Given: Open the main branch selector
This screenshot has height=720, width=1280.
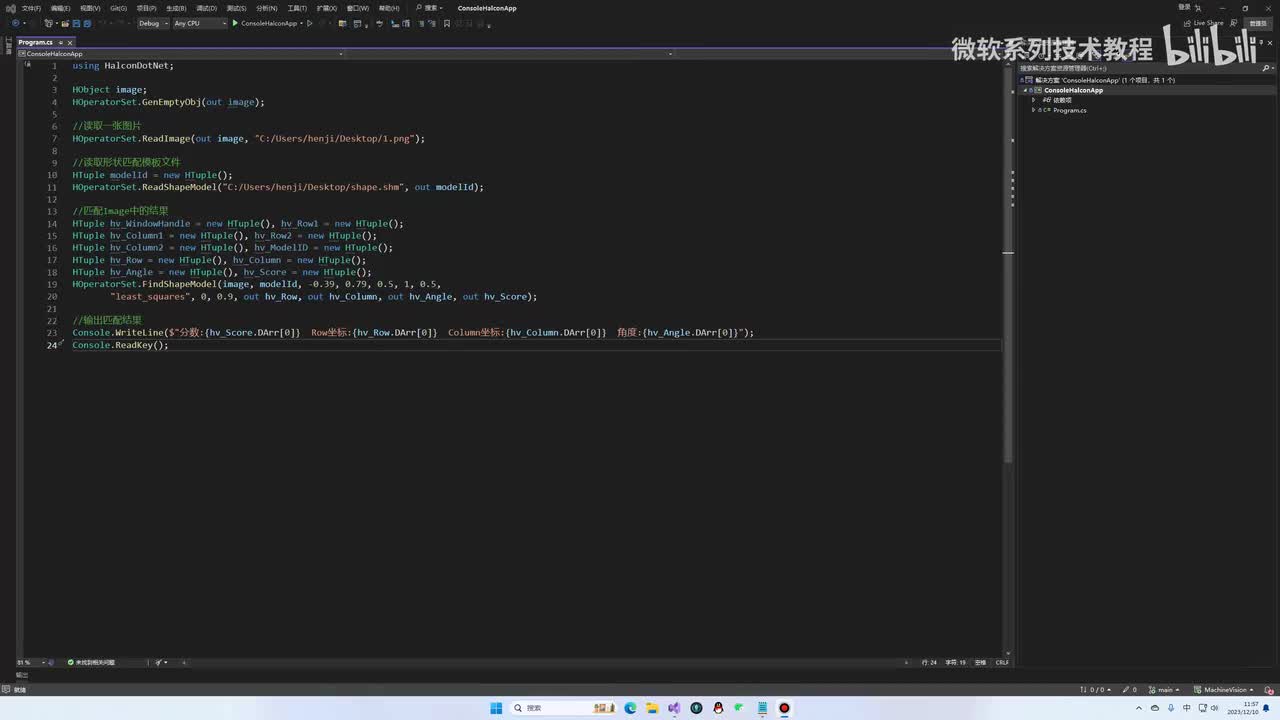Looking at the screenshot, I should [x=1164, y=690].
